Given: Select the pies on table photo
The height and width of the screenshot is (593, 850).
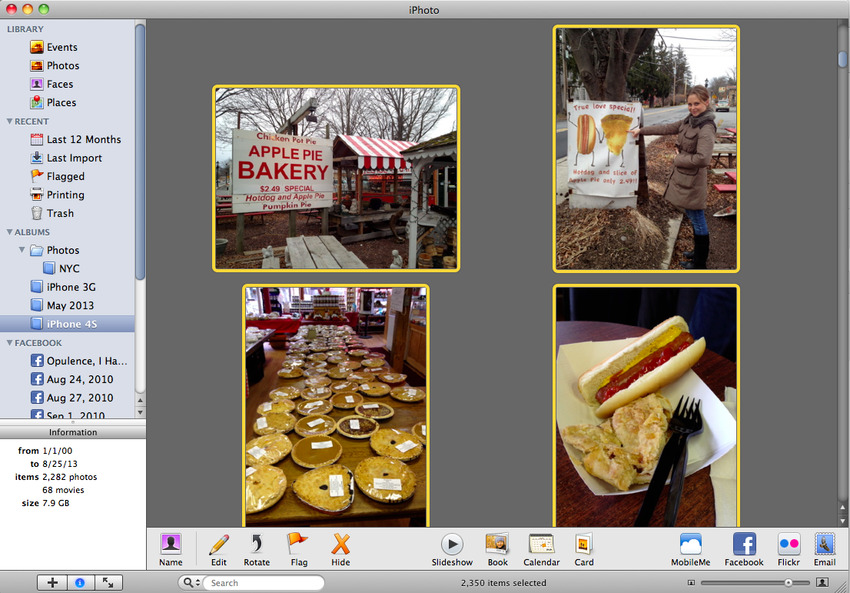Looking at the screenshot, I should point(336,406).
